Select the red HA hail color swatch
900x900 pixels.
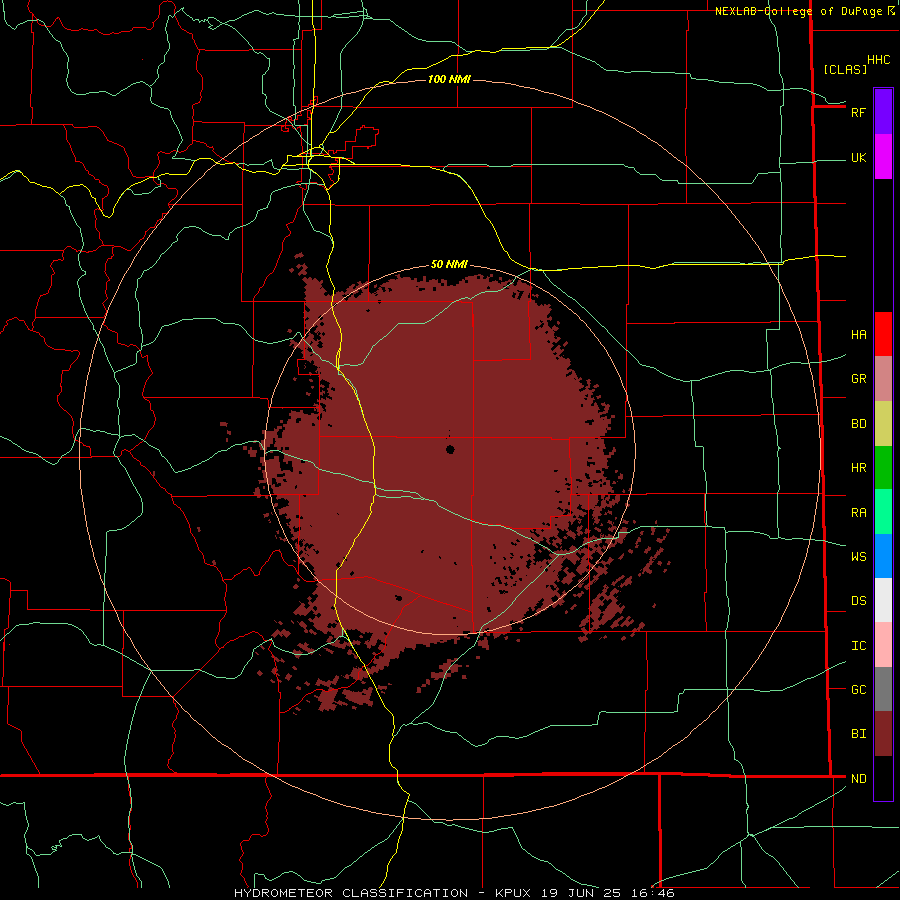(883, 334)
